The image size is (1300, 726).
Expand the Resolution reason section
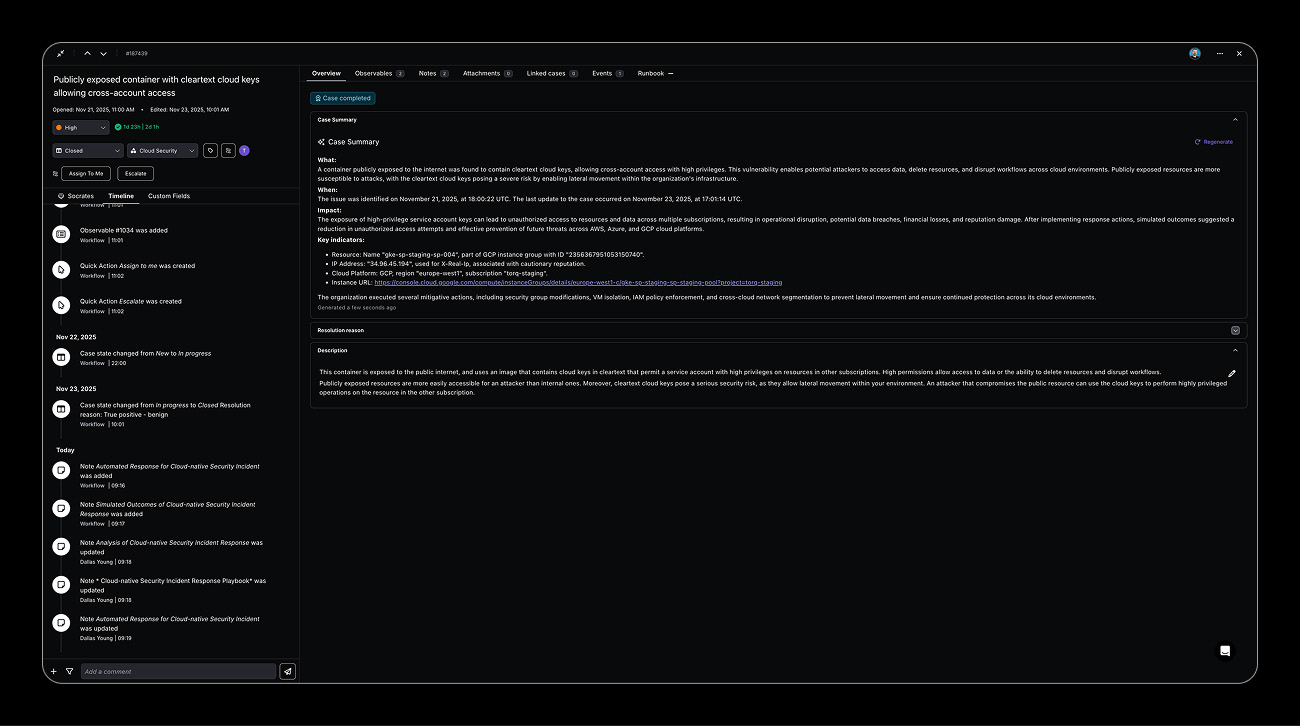1235,330
